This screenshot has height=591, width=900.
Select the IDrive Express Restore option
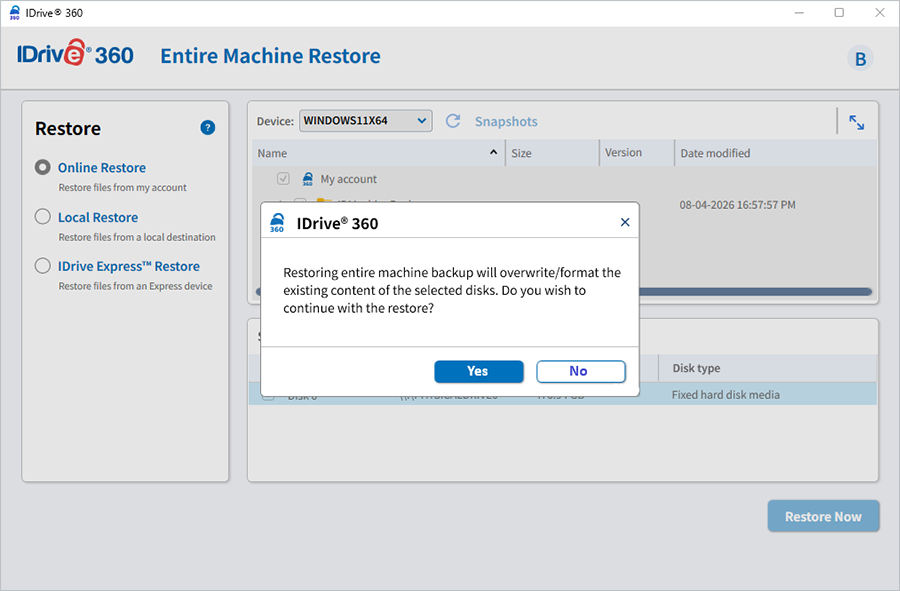pos(42,266)
